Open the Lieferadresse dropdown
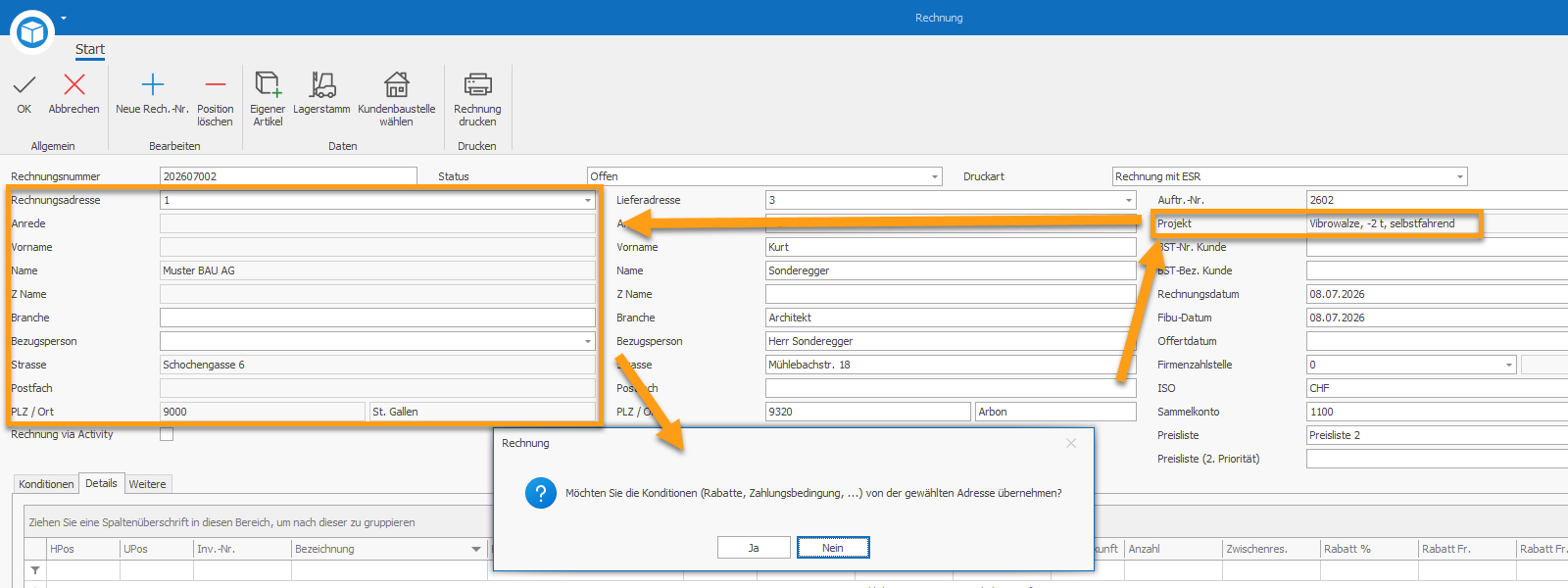 (1129, 200)
